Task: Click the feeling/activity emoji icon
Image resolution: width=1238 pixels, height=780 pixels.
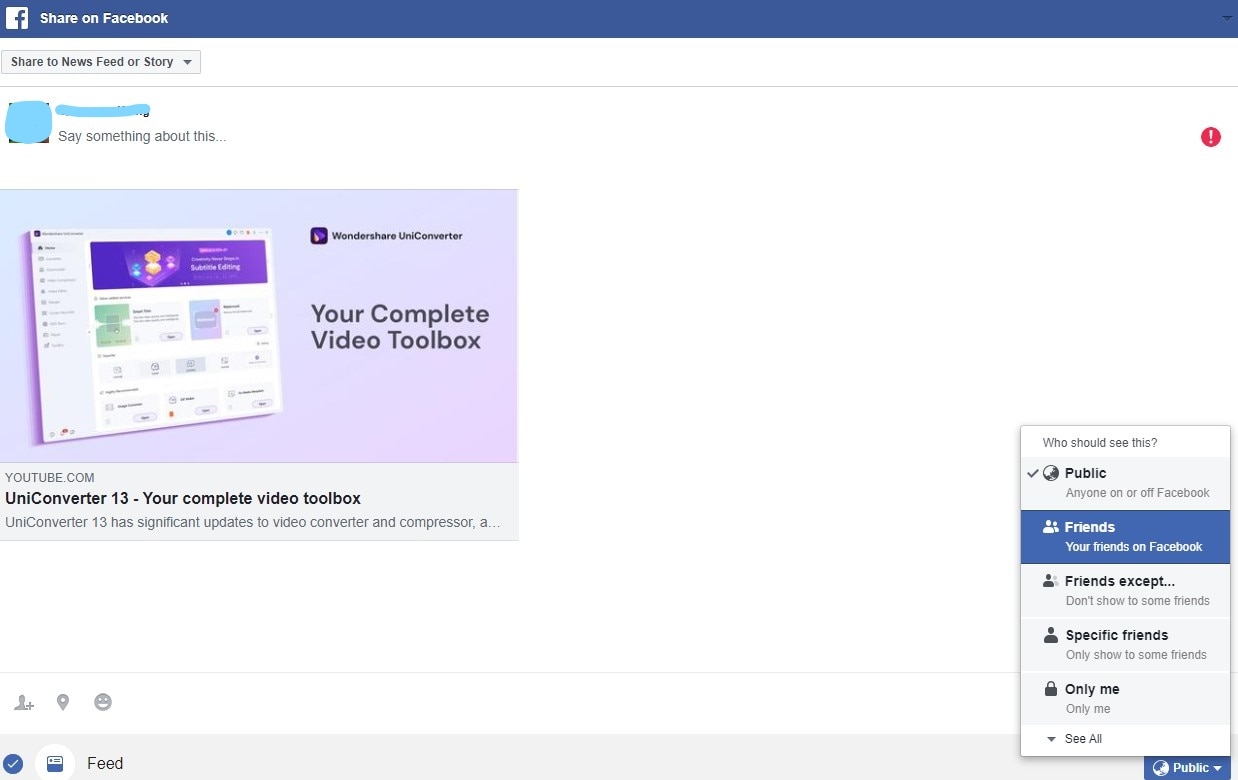Action: tap(103, 703)
